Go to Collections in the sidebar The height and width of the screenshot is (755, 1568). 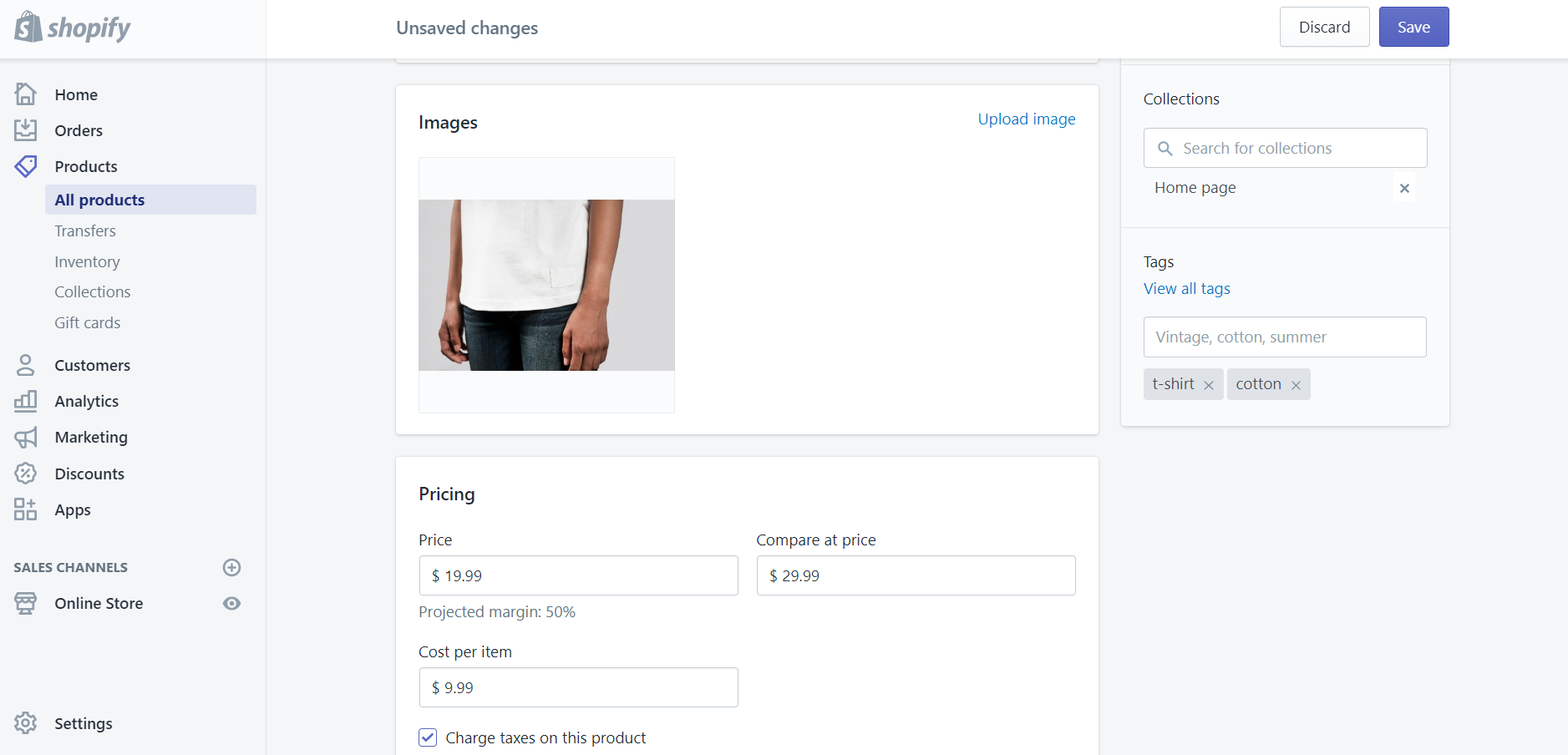[93, 292]
